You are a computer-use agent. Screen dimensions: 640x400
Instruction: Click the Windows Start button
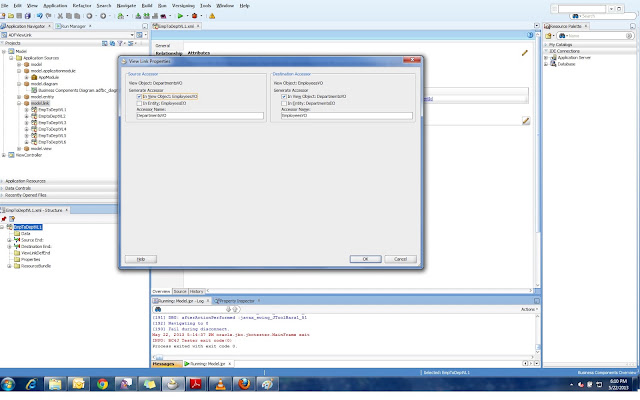point(8,384)
